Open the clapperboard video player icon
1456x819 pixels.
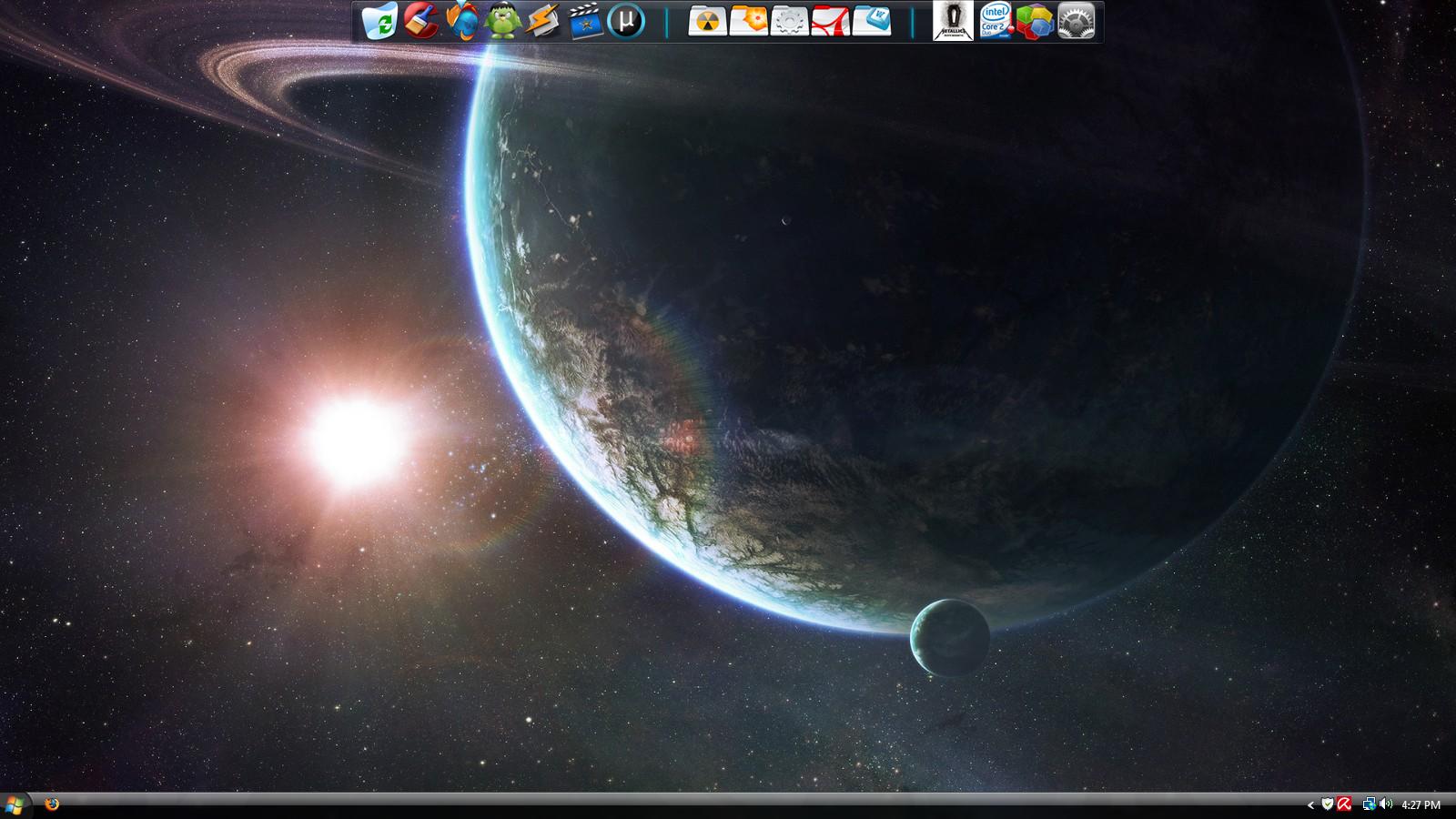tap(585, 21)
